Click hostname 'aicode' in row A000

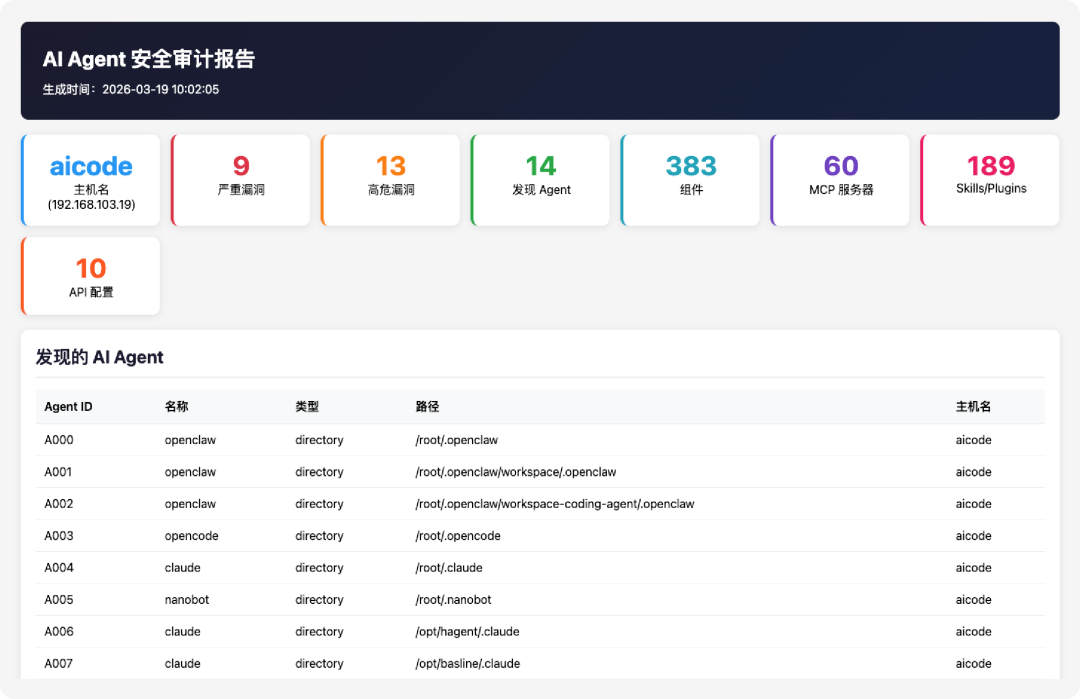973,440
